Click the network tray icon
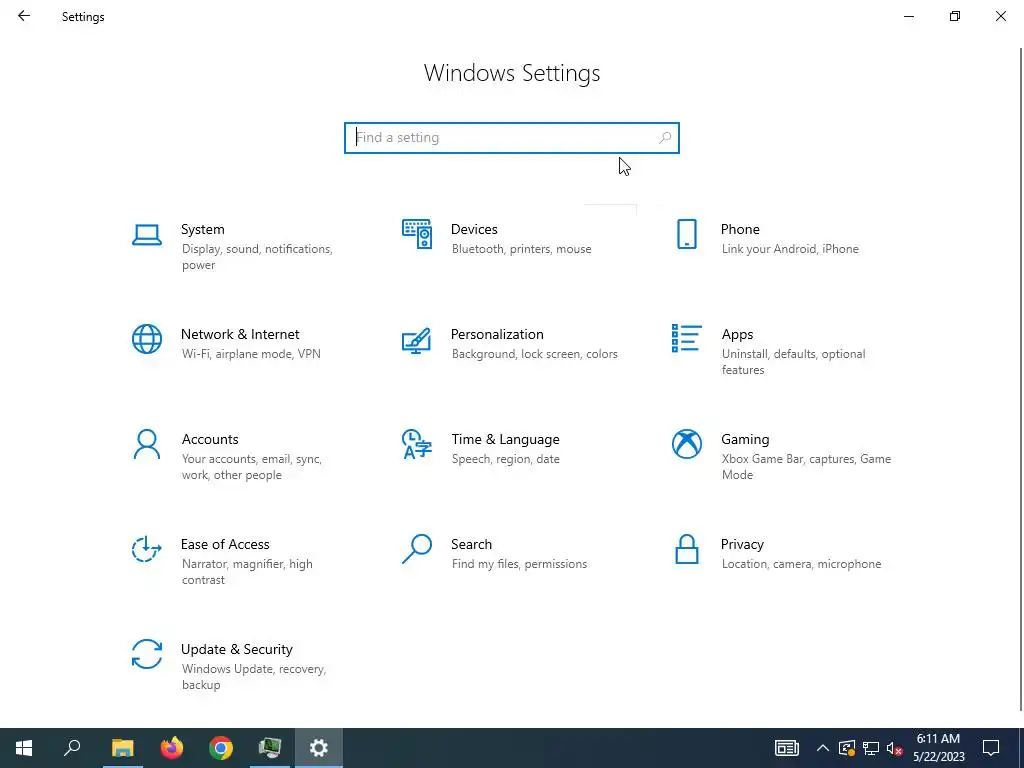This screenshot has width=1024, height=768. (x=871, y=748)
